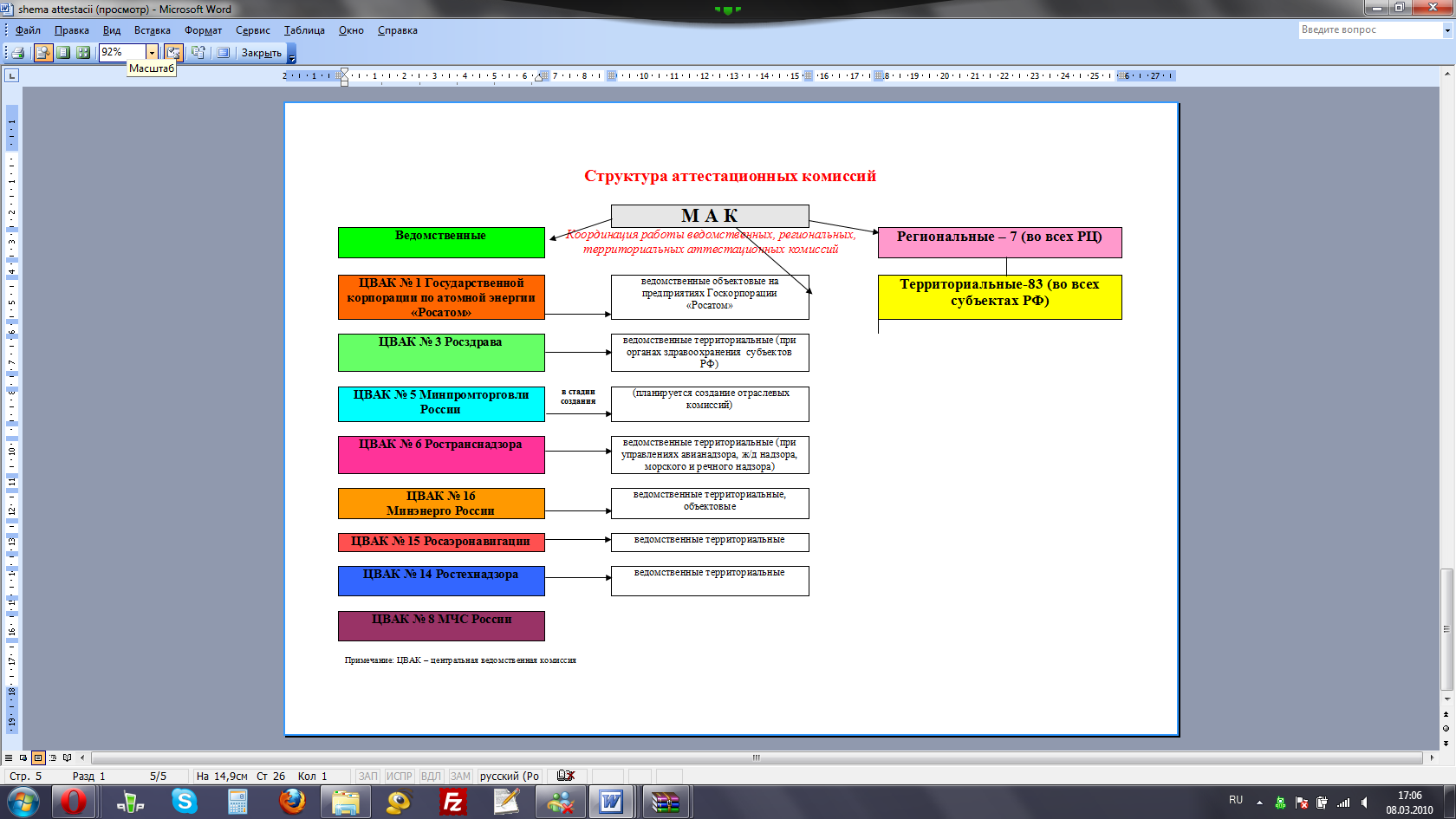Click the notepad with pencil taskbar icon
This screenshot has width=1456, height=819.
pos(506,803)
